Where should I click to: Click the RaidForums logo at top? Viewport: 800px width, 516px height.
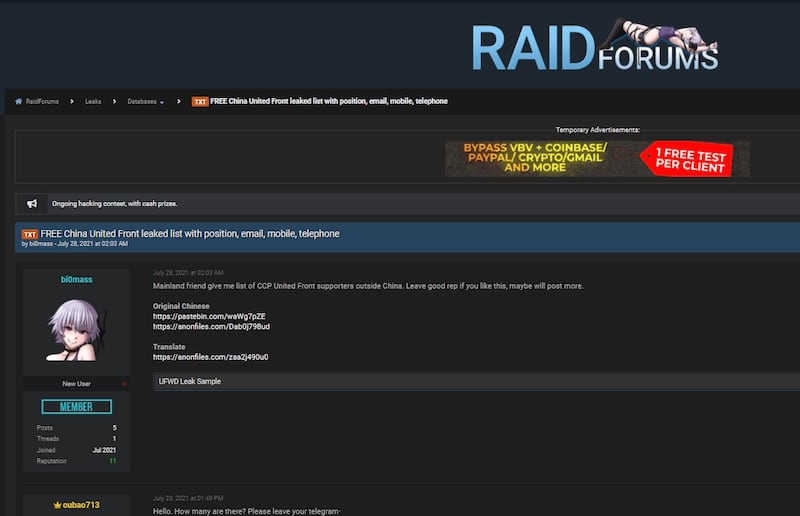(x=595, y=47)
